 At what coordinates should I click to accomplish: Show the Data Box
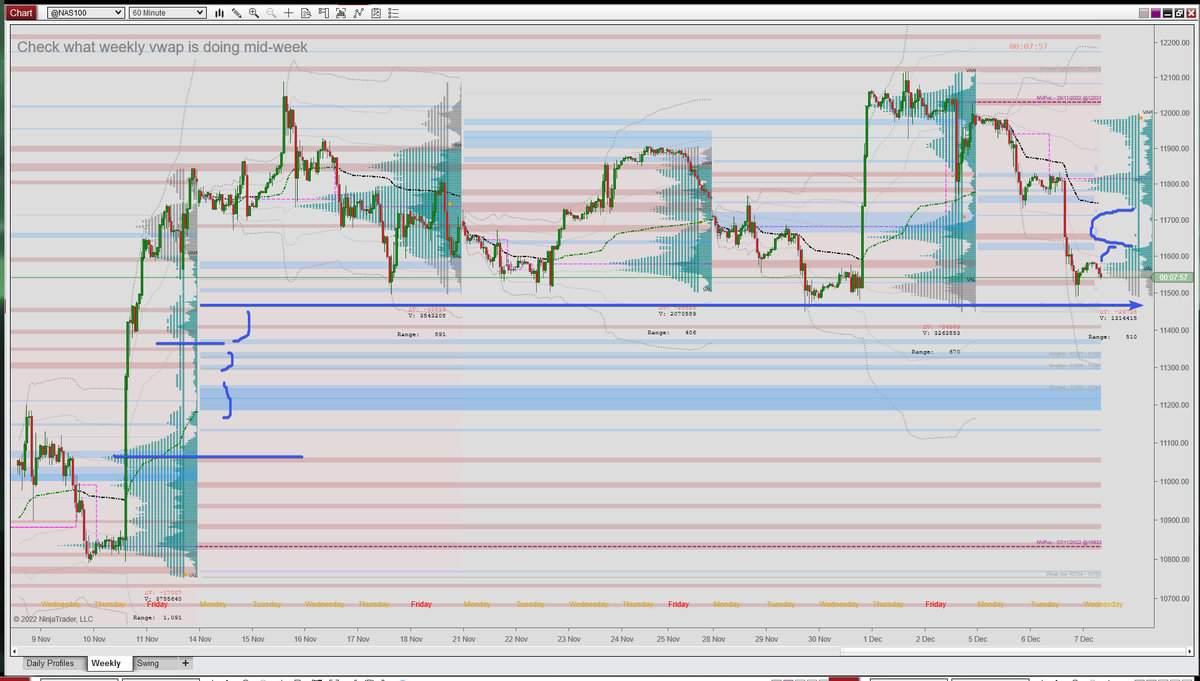coord(306,13)
